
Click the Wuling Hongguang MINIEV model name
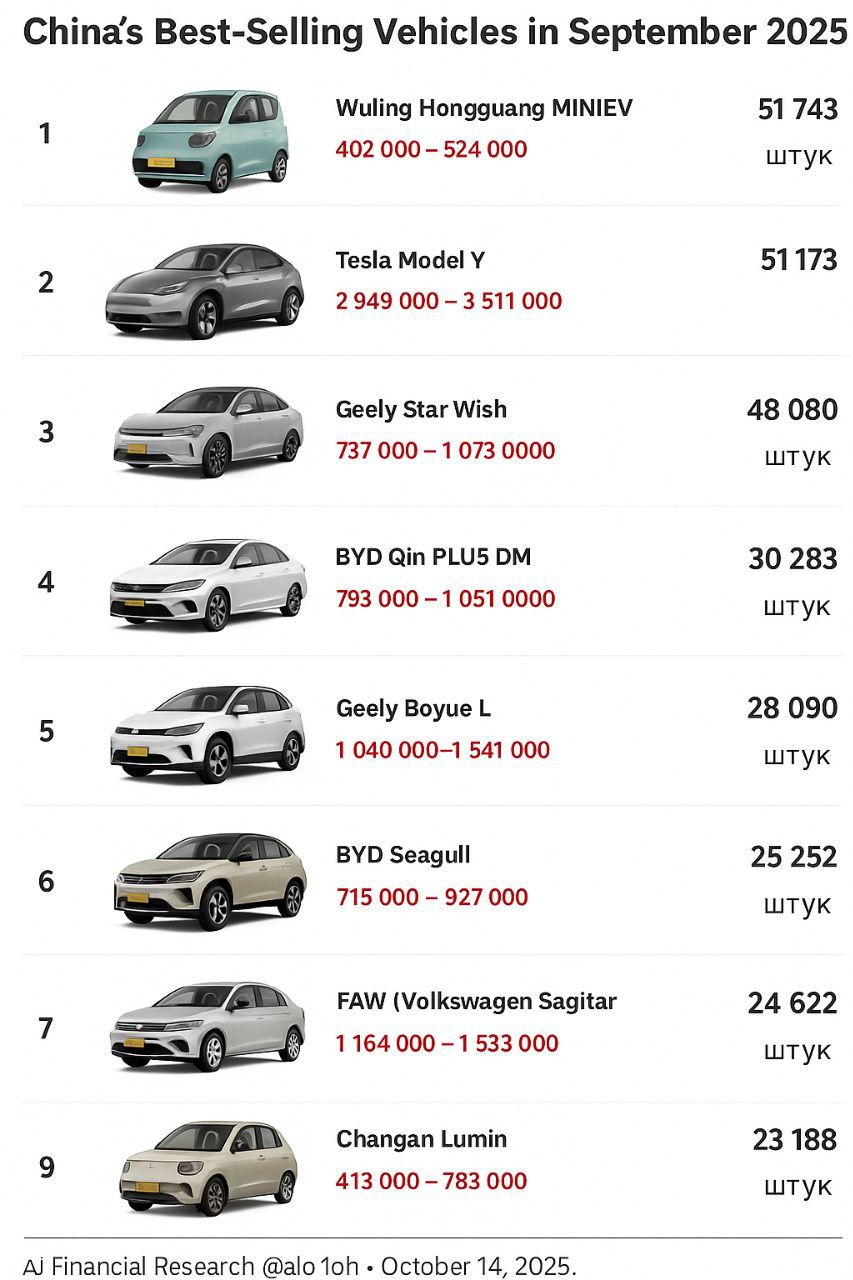click(x=484, y=108)
